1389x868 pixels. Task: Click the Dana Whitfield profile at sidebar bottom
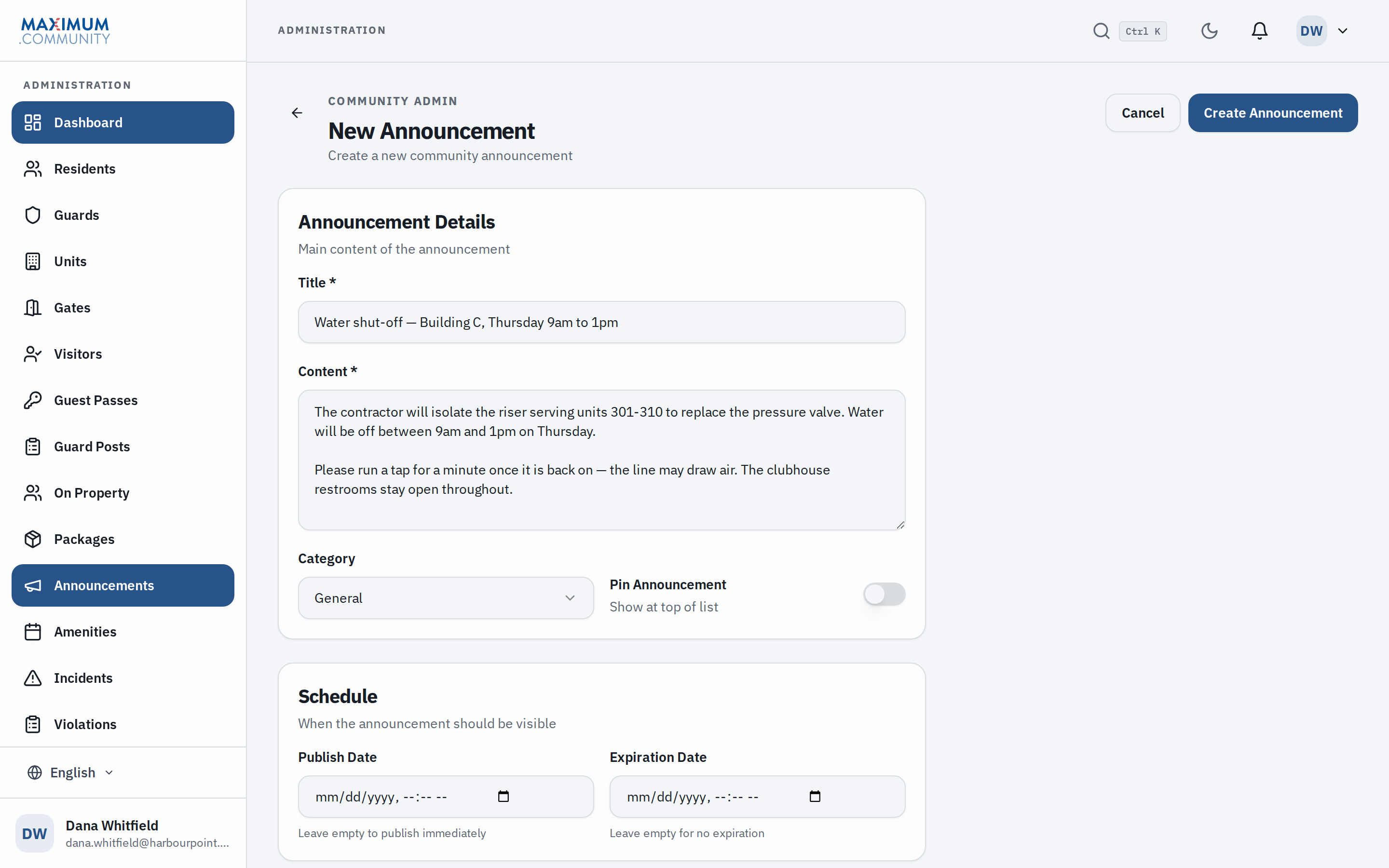point(123,834)
